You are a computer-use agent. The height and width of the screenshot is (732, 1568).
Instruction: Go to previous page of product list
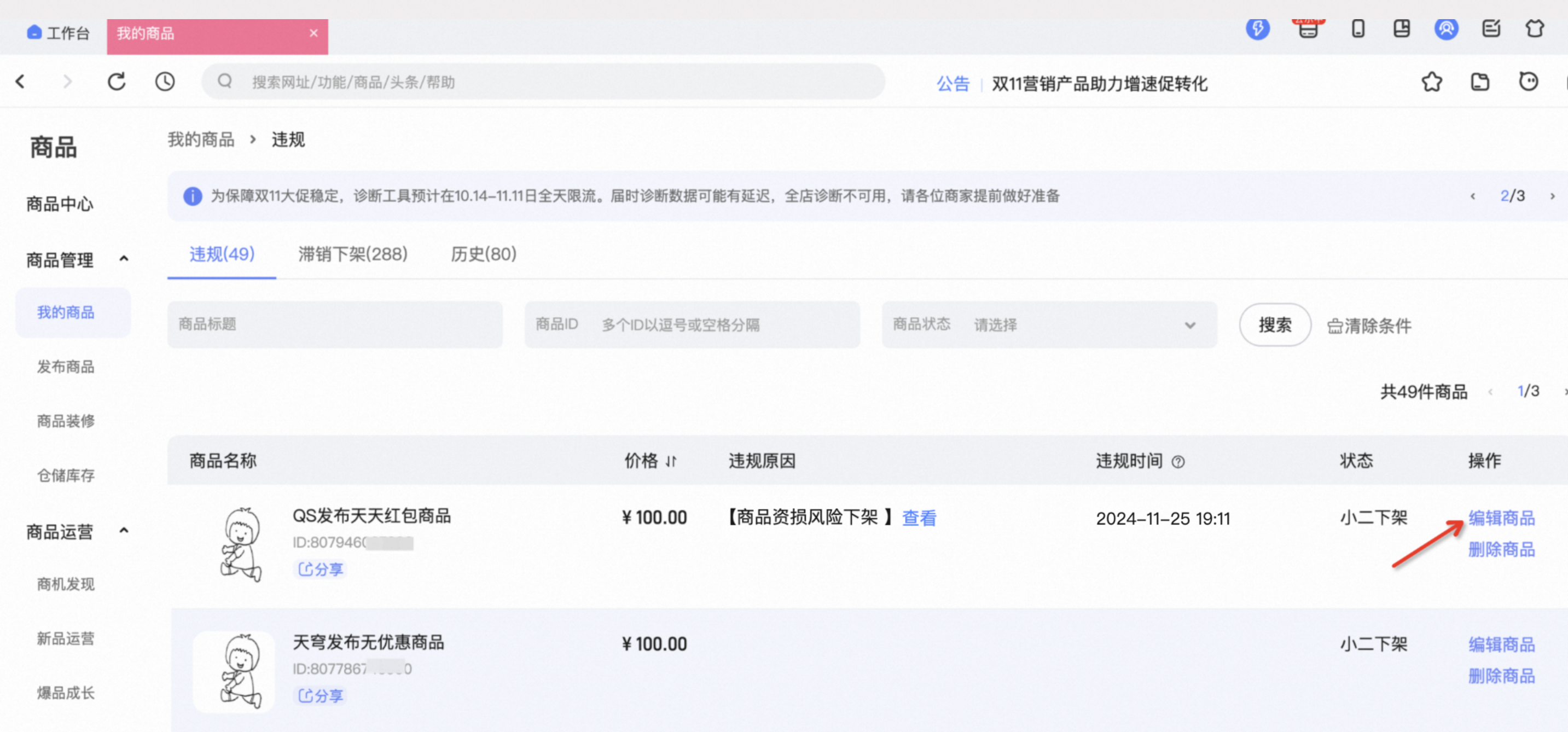(x=1490, y=392)
